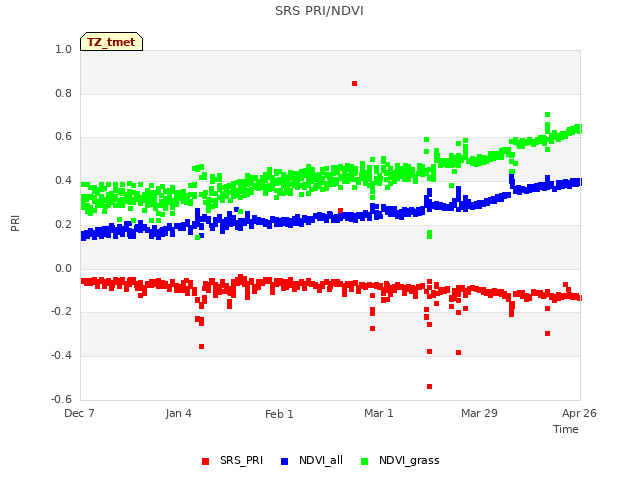Viewport: 640px width, 480px height.
Task: Click the Dec 7 x-axis tick label
Action: 79,413
